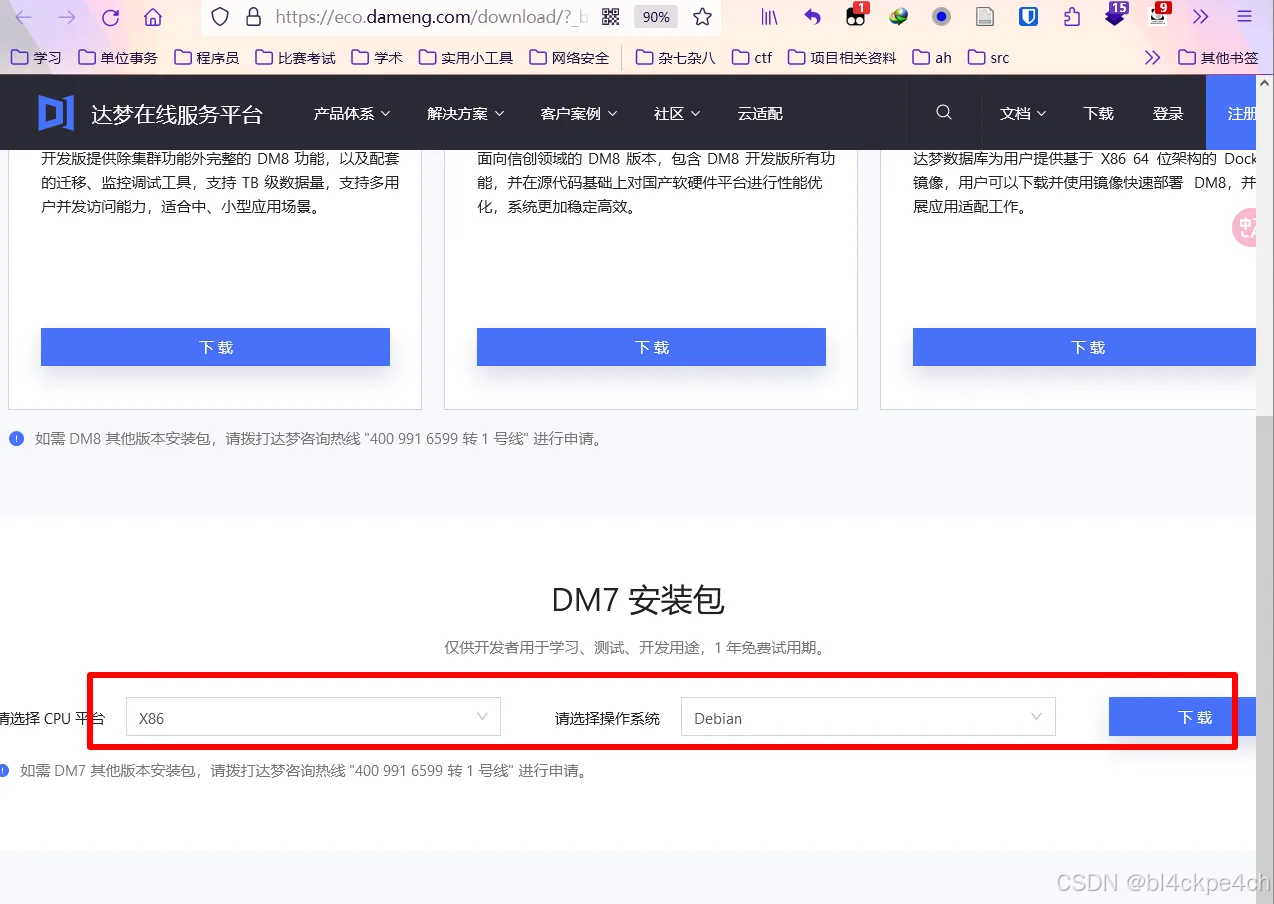
Task: Click the DM7 安装包 heading text
Action: tap(637, 600)
